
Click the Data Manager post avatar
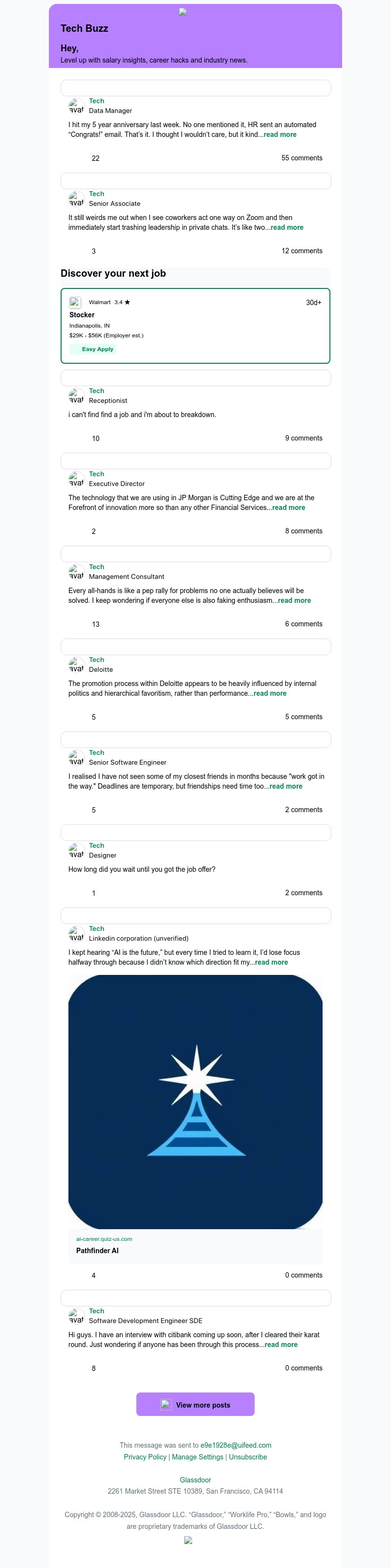tap(76, 106)
